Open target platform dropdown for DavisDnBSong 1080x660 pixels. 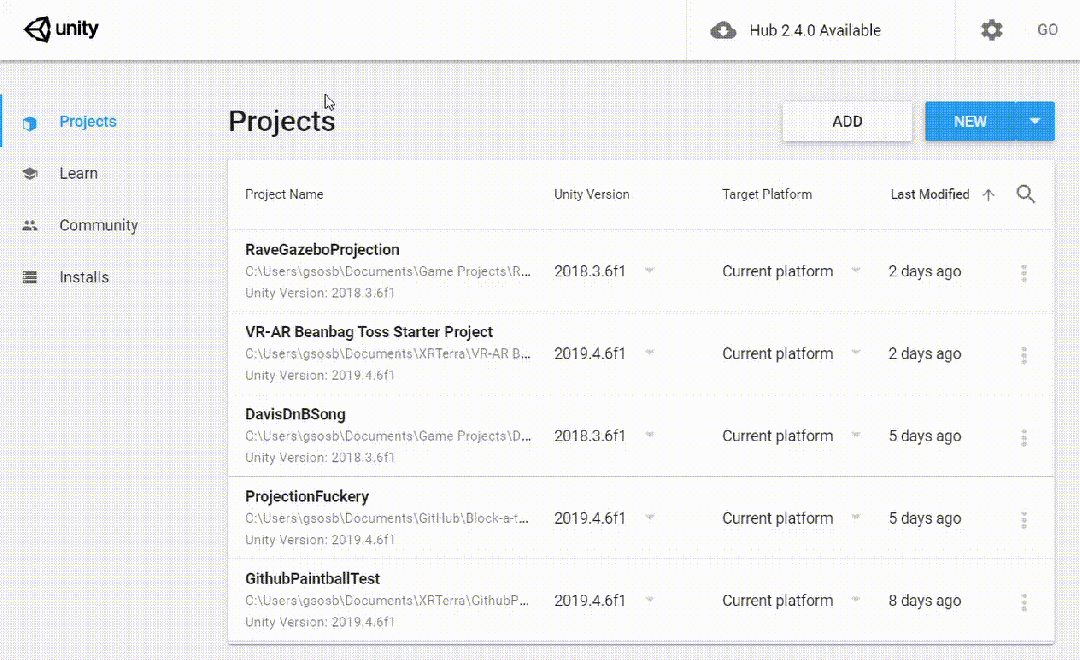855,435
